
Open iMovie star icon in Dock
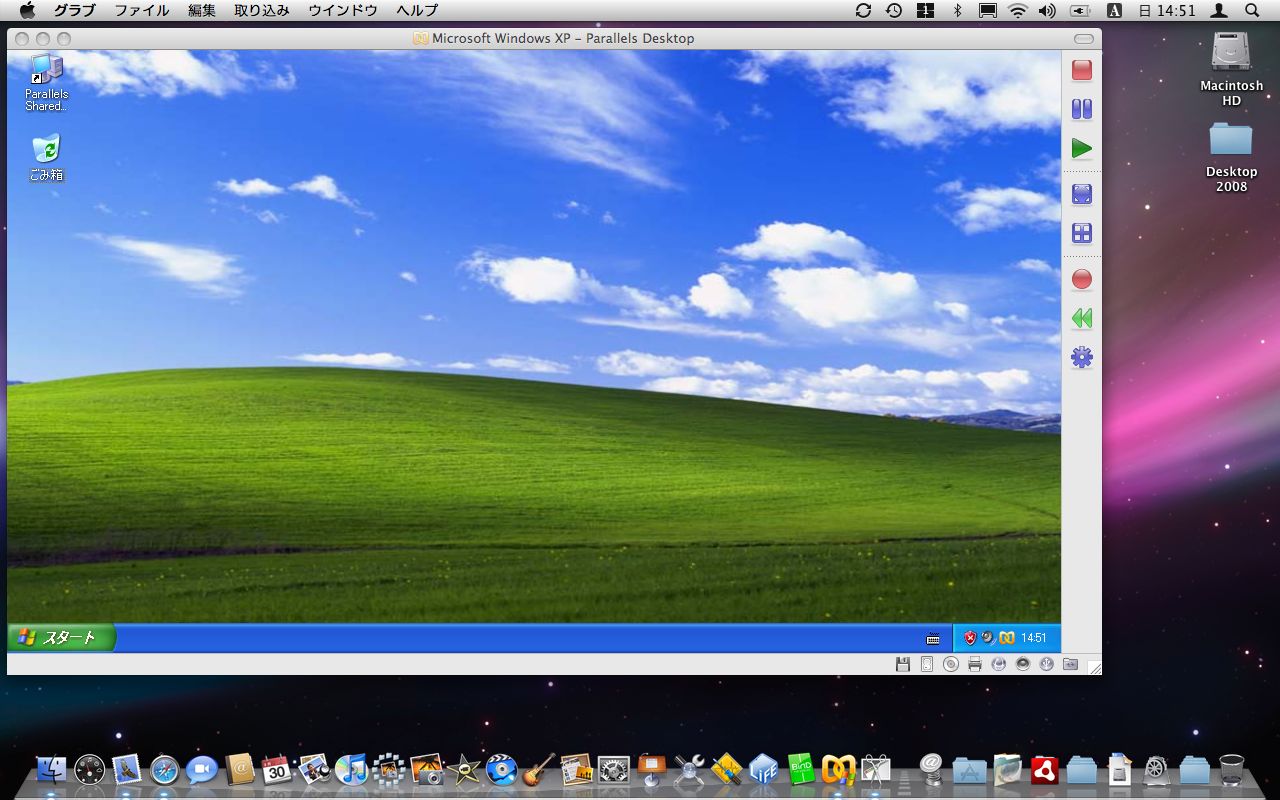pos(463,769)
